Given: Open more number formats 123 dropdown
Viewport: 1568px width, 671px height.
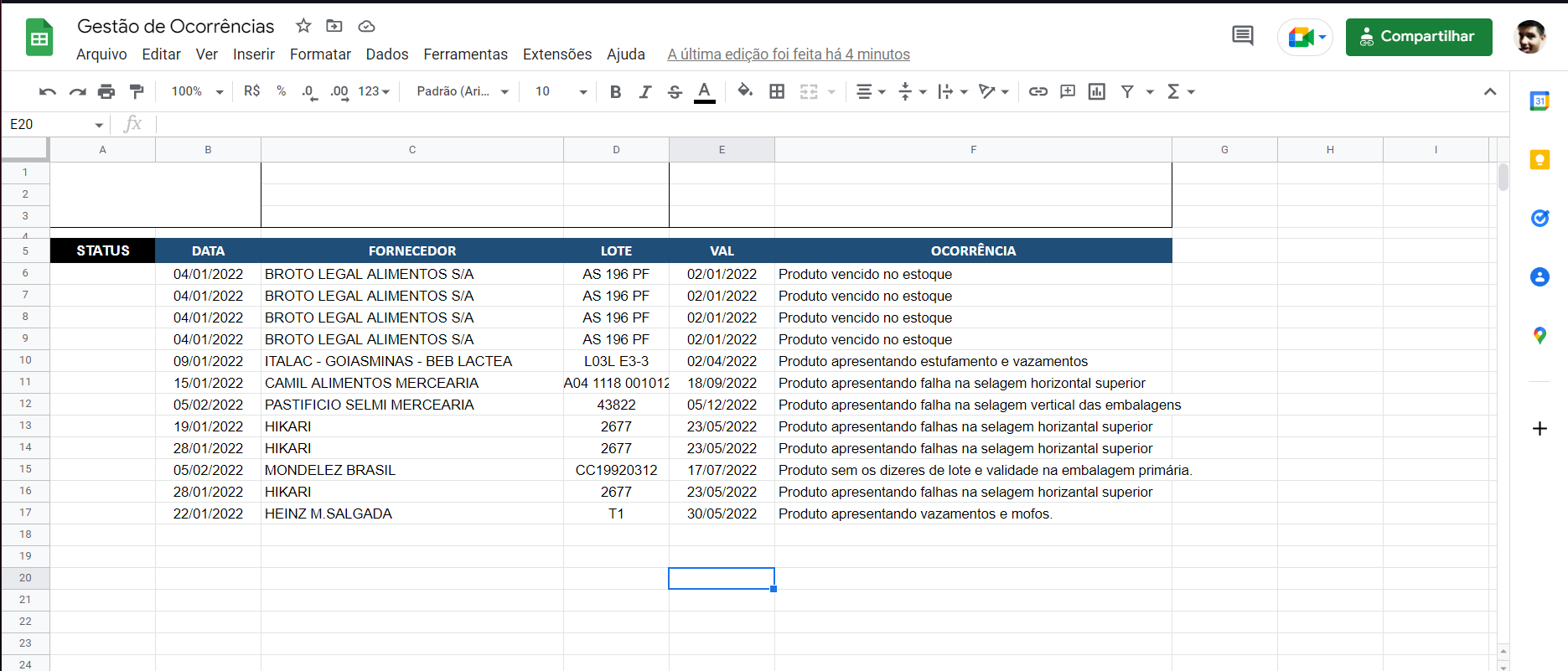Looking at the screenshot, I should (x=374, y=91).
